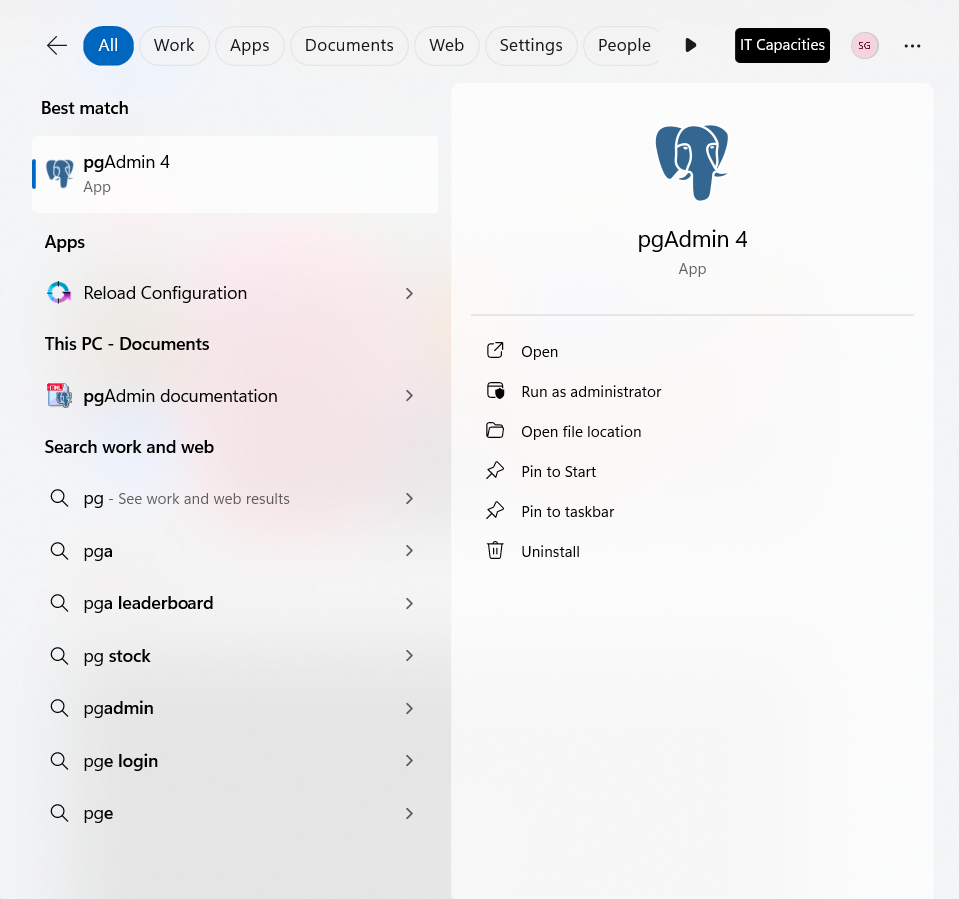Open the three-dot options menu

912,46
